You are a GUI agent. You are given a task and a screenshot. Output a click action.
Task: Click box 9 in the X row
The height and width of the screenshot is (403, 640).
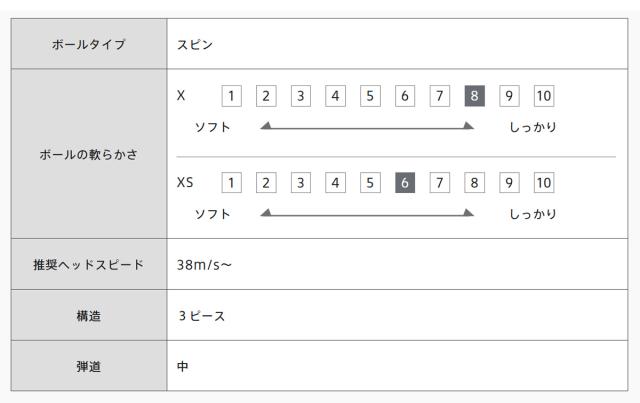[x=509, y=97]
